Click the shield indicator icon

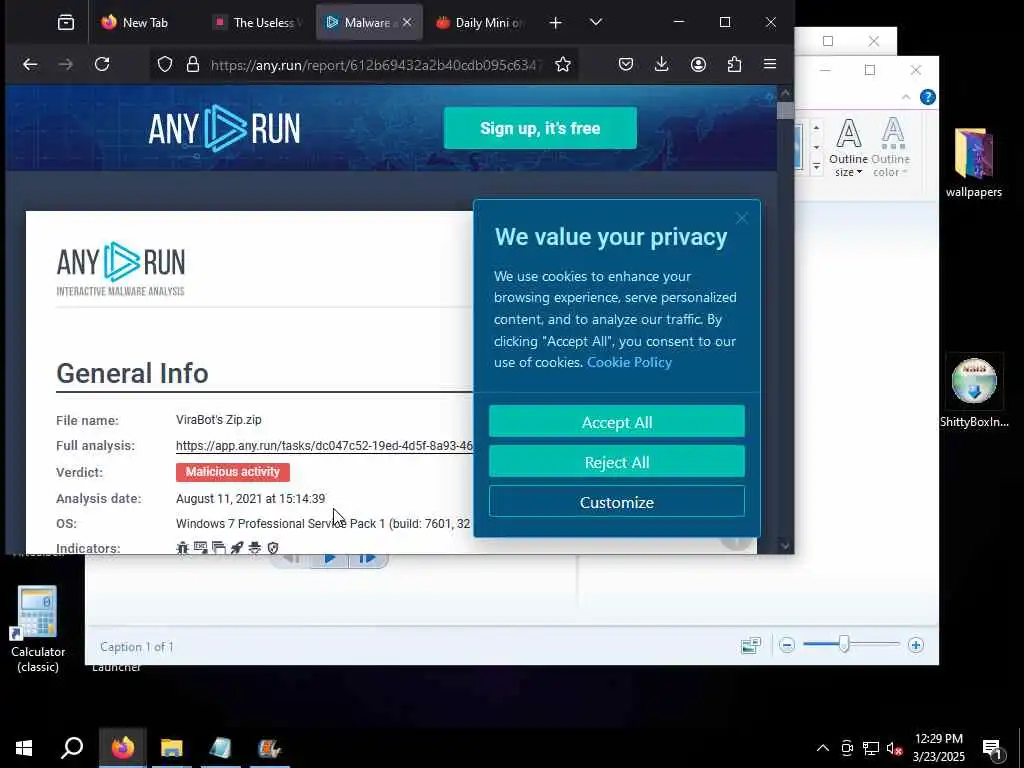[273, 548]
